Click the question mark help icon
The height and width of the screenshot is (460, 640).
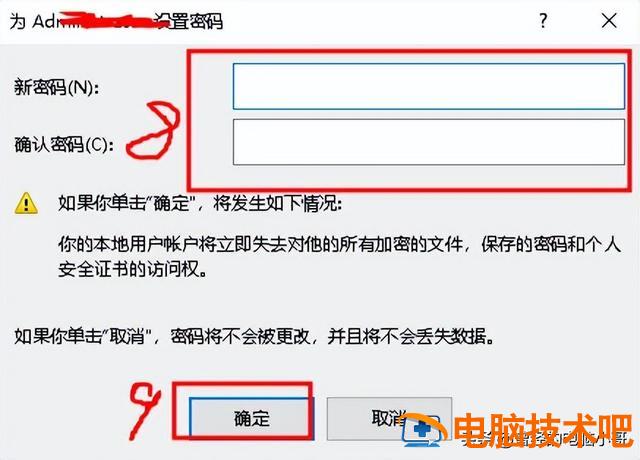coord(543,20)
